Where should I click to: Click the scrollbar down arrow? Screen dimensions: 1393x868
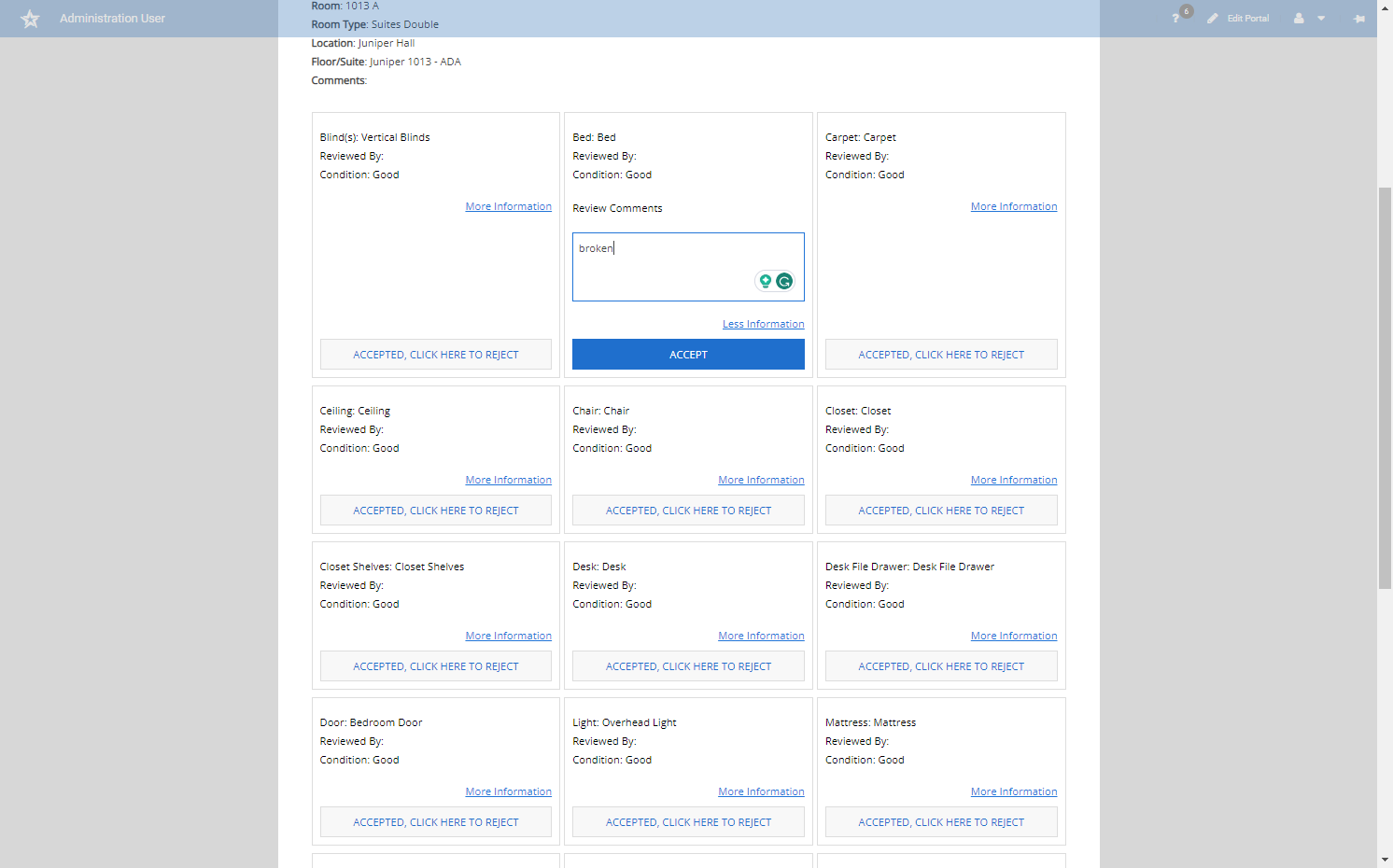[1385, 860]
